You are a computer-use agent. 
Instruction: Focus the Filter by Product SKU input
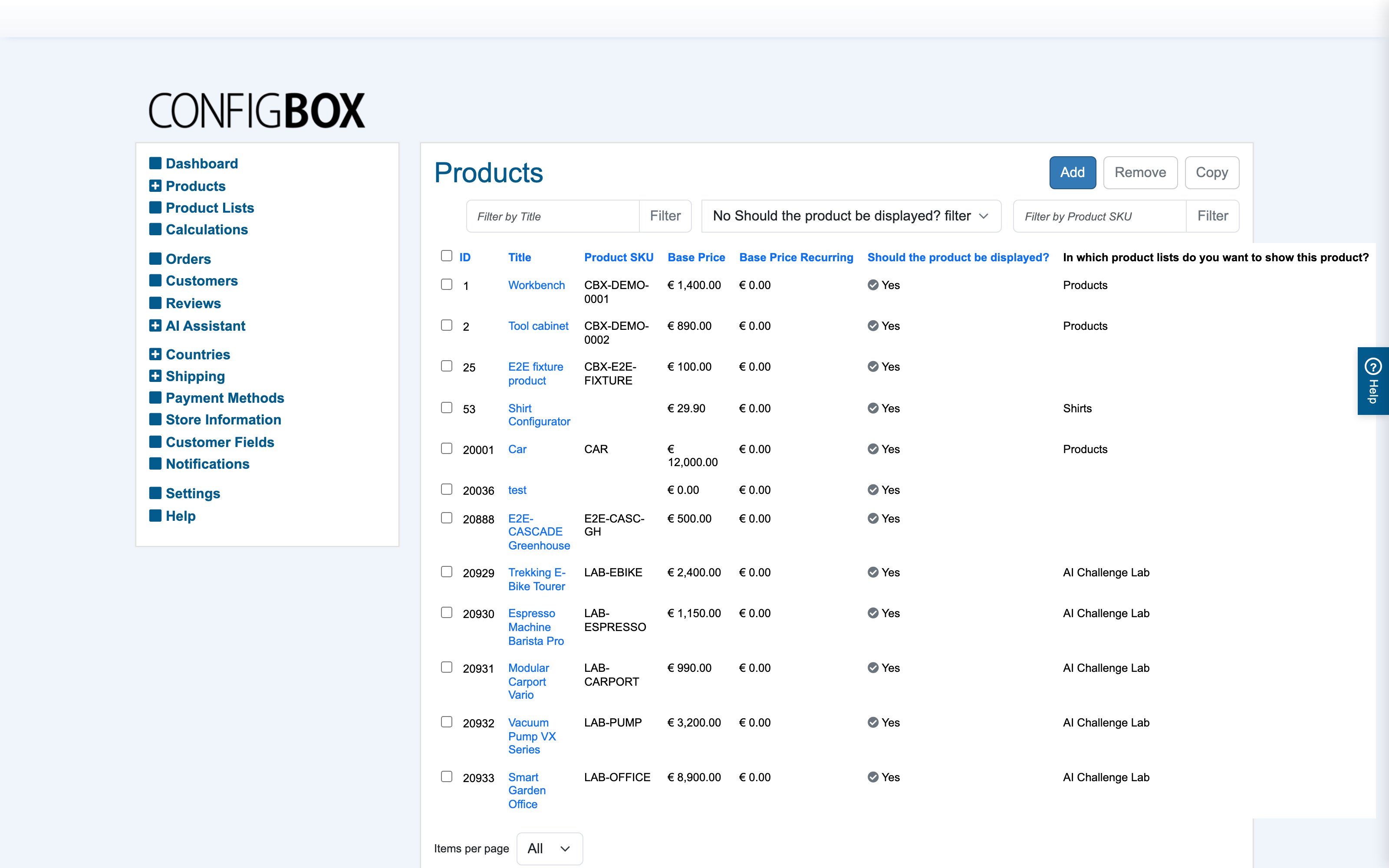click(x=1100, y=216)
